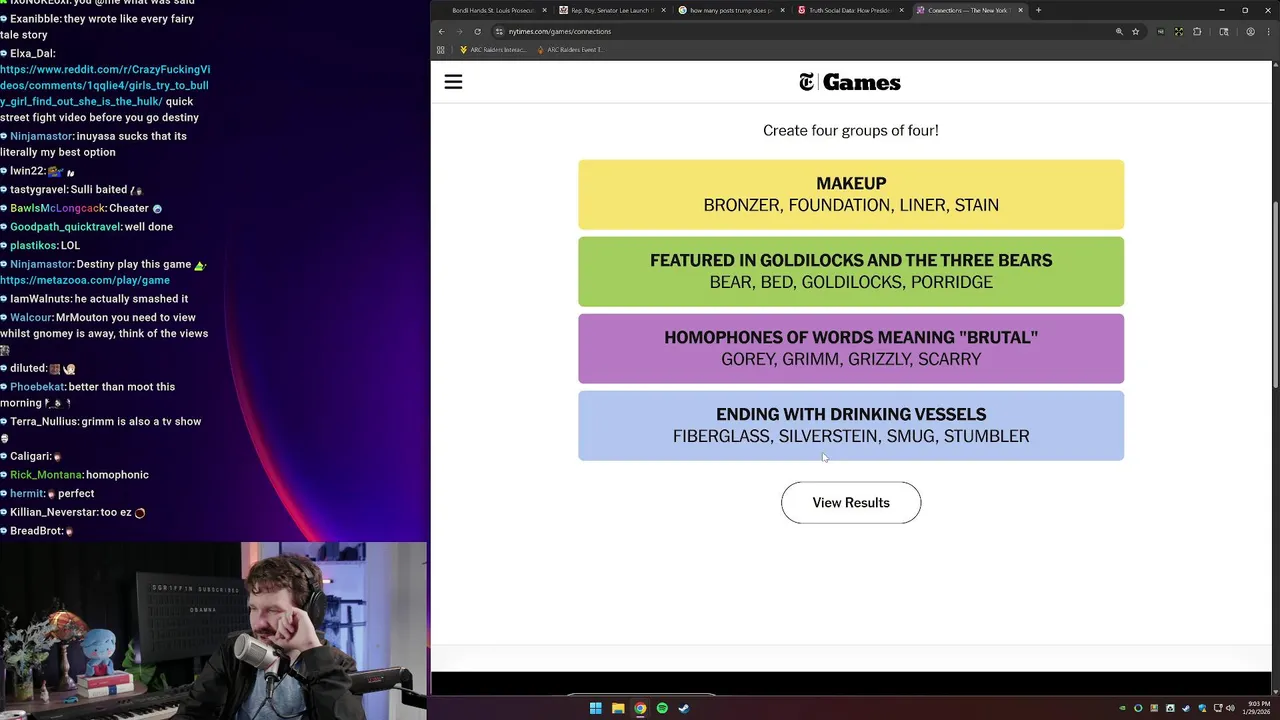Close the Connections browser tab
This screenshot has height=720, width=1280.
click(x=1020, y=10)
